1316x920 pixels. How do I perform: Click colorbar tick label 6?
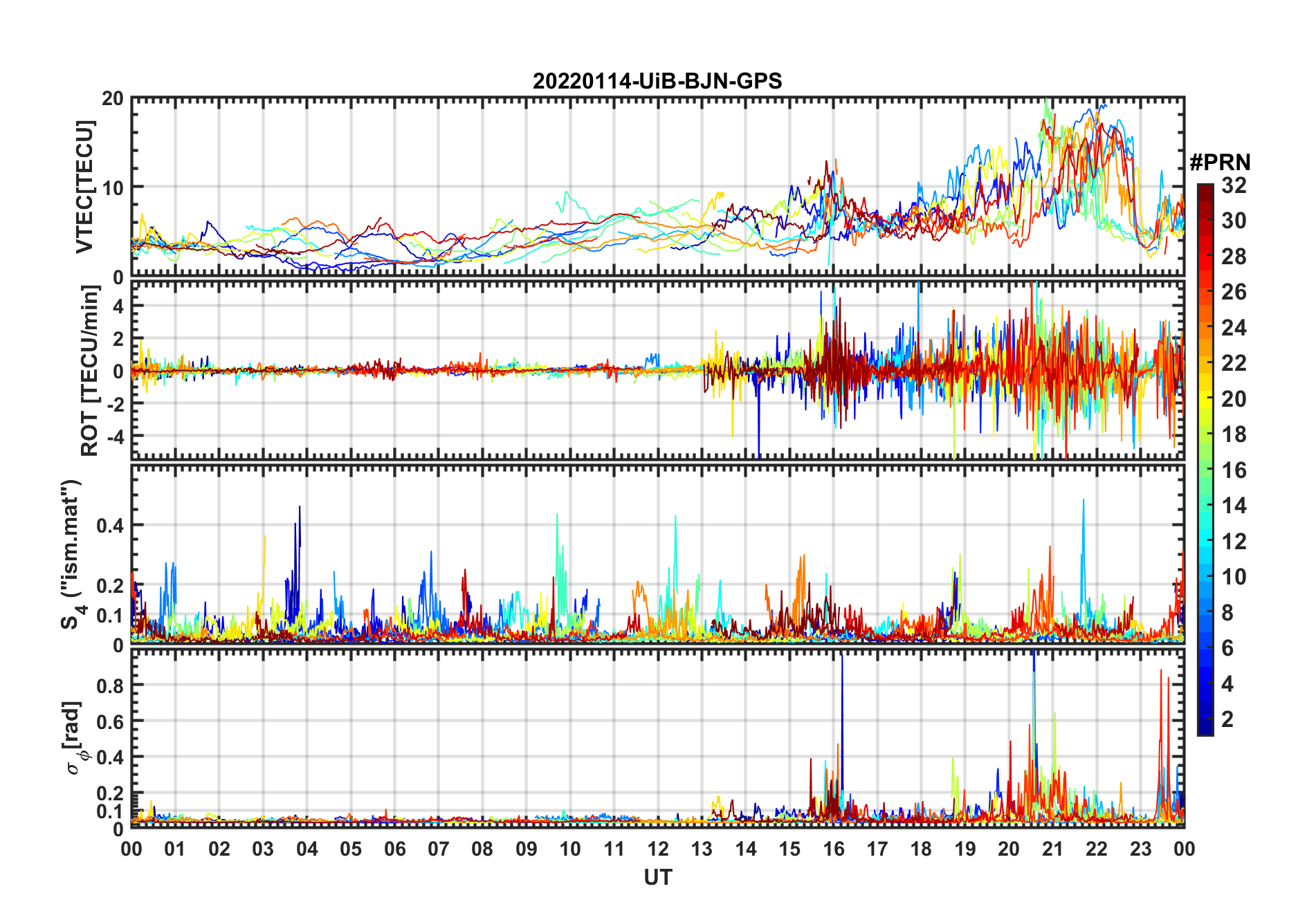coord(1227,648)
